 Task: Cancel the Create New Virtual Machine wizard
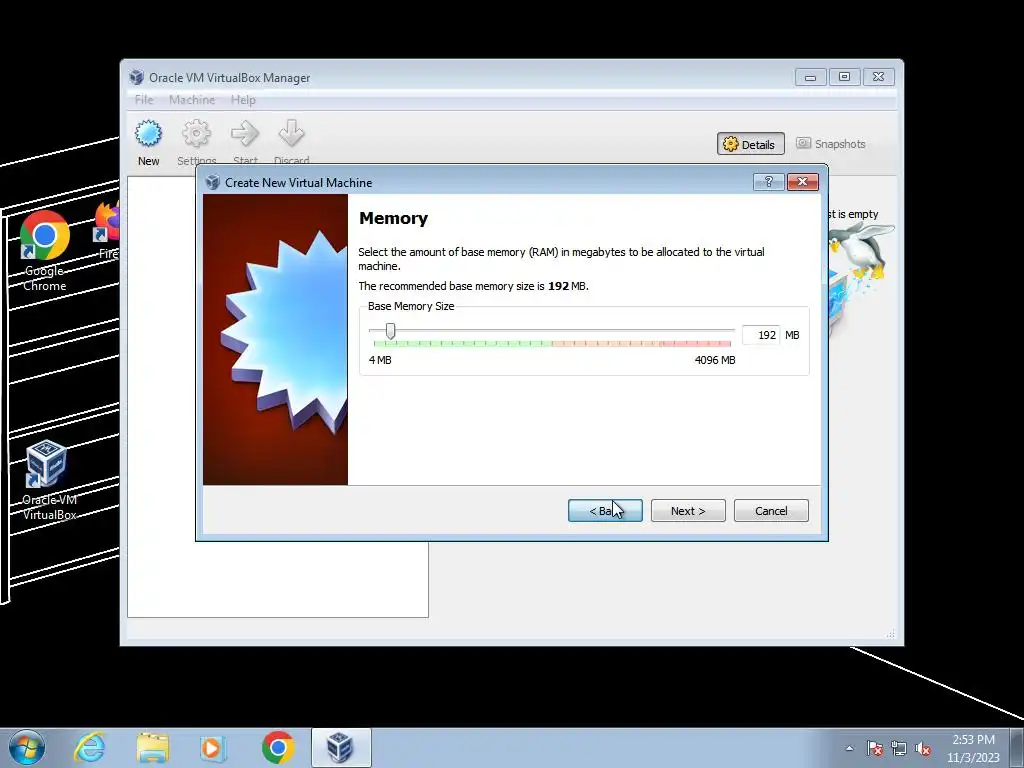coord(771,511)
